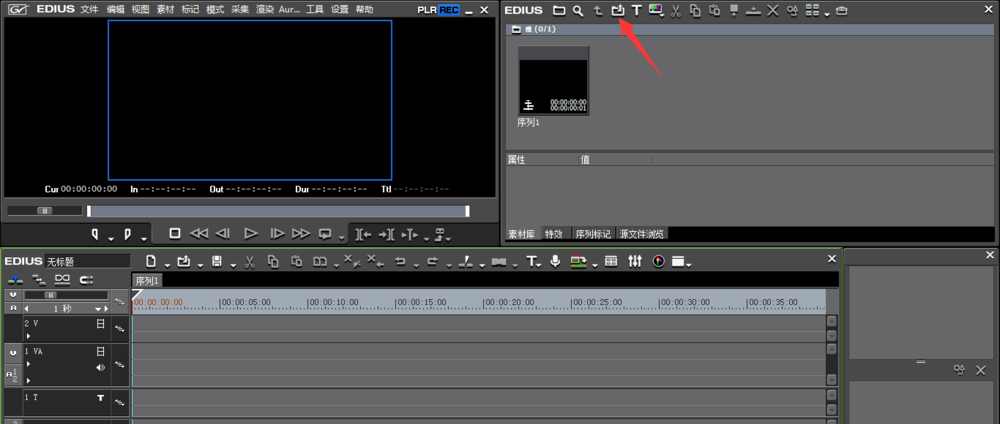This screenshot has width=1000, height=424.
Task: Expand the 2 V track triangle
Action: point(28,335)
